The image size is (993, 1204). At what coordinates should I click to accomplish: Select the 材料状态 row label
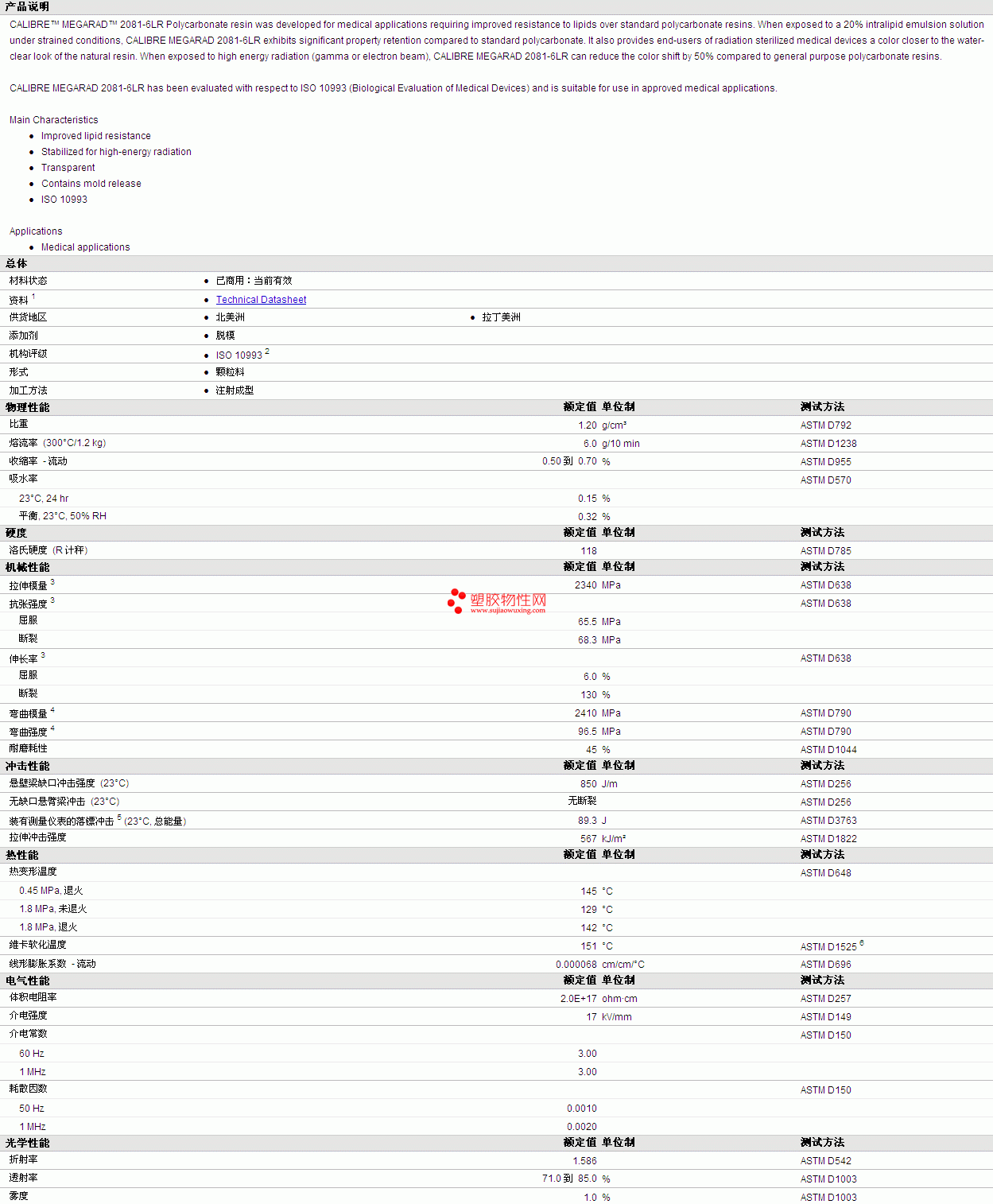tap(28, 281)
